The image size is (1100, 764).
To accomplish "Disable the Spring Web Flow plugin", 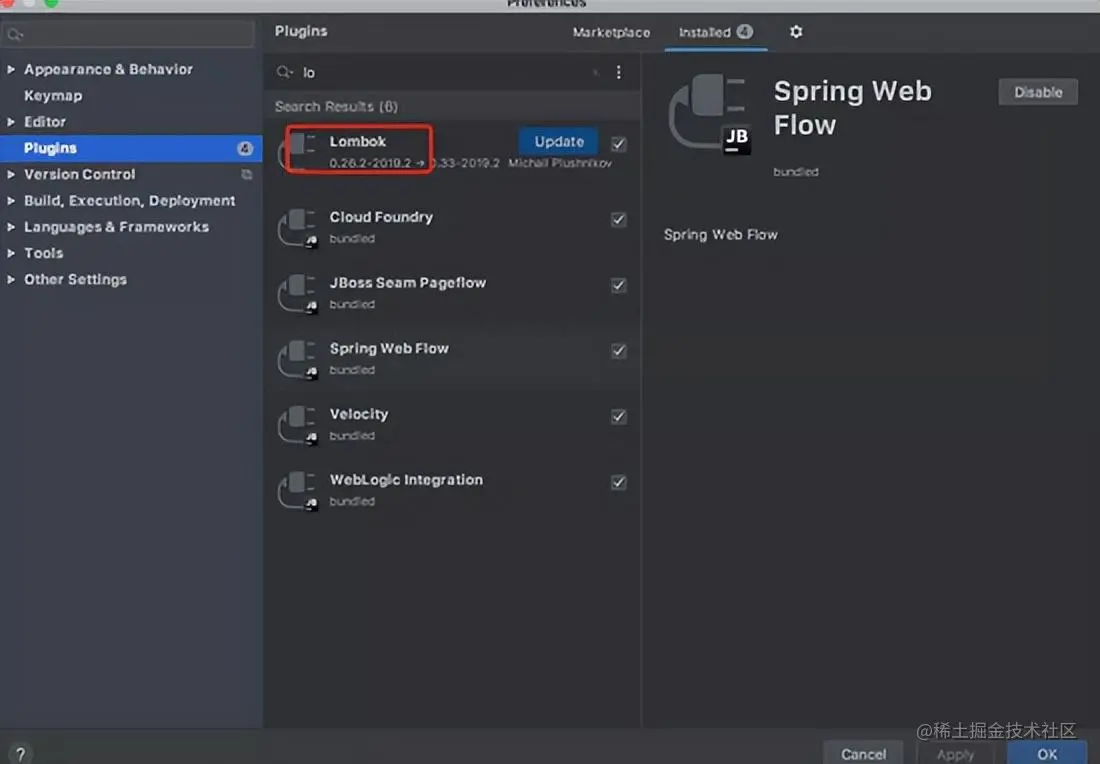I will point(1038,92).
